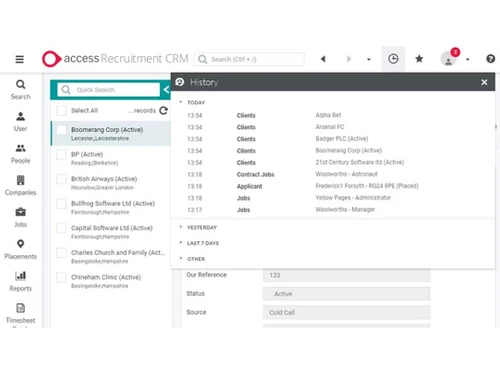500x375 pixels.
Task: Open Placements section in the sidebar
Action: click(x=20, y=250)
